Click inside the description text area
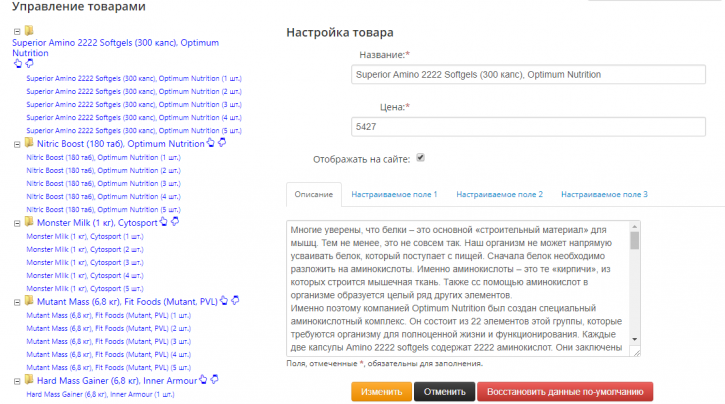Screen dimensions: 725x404 click(x=458, y=288)
